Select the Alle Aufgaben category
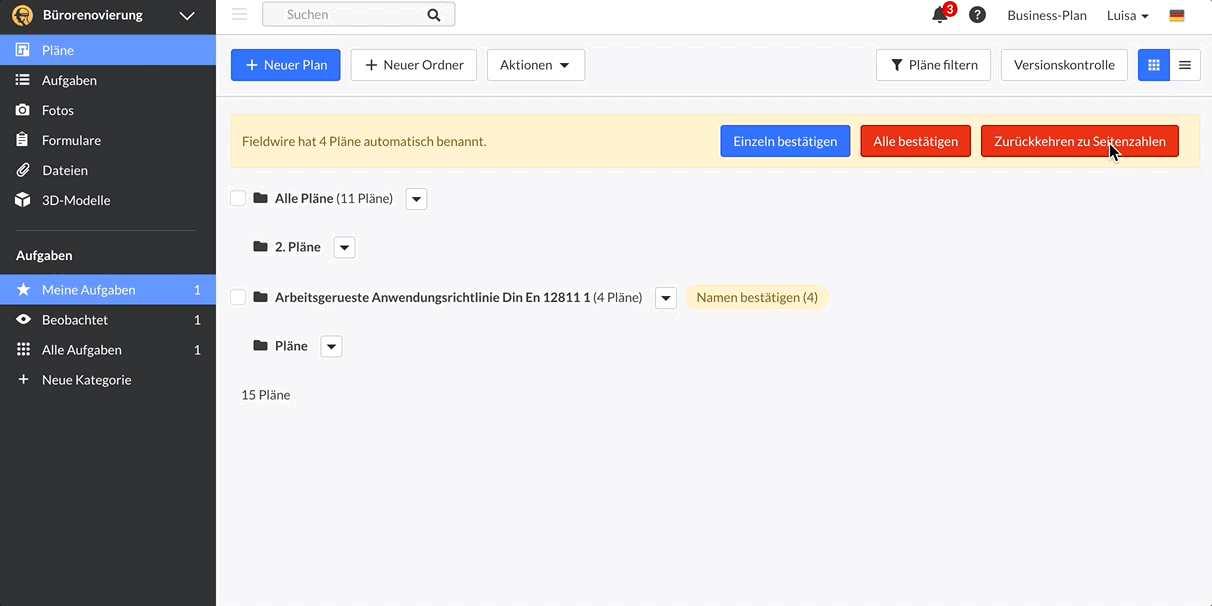Viewport: 1212px width, 606px height. pos(108,350)
